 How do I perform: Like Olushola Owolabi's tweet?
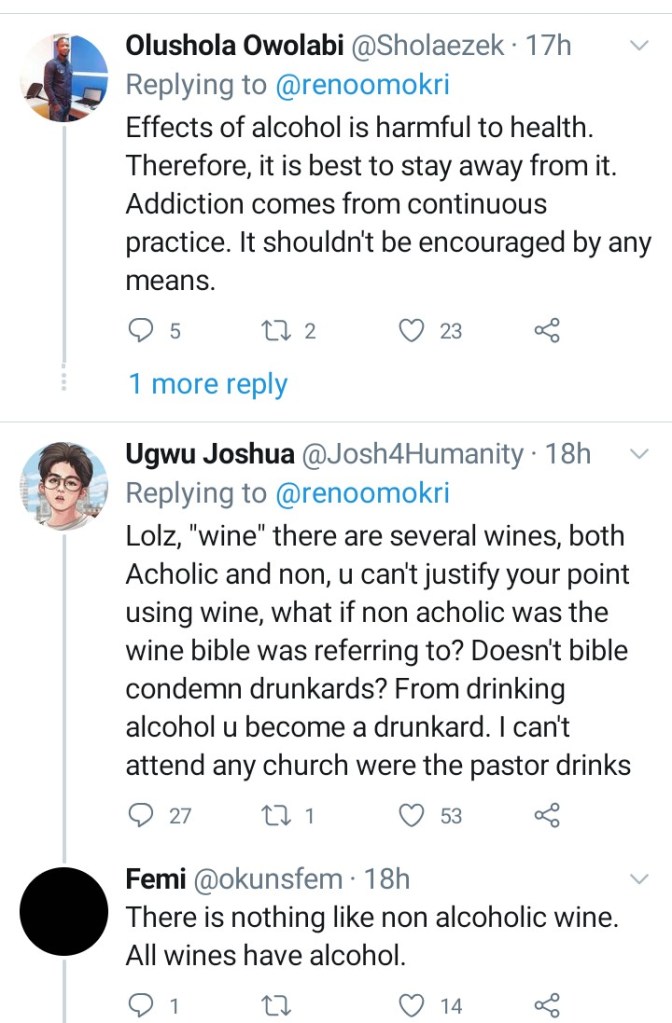coord(412,331)
